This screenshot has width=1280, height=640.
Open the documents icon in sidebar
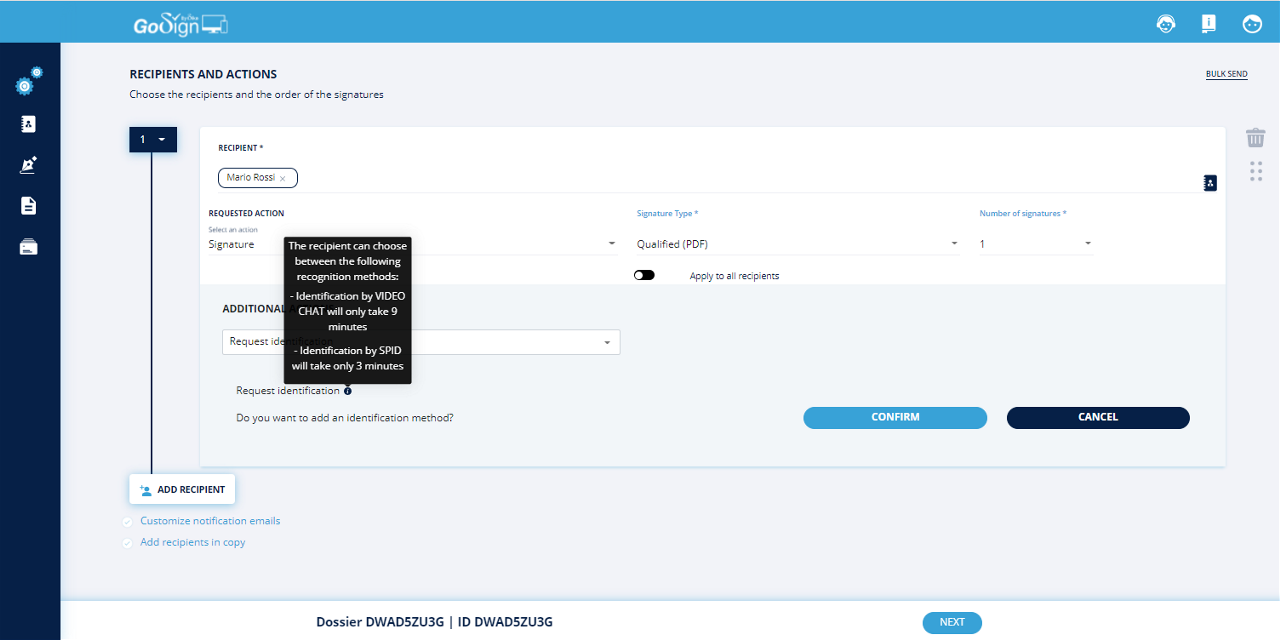(x=29, y=206)
